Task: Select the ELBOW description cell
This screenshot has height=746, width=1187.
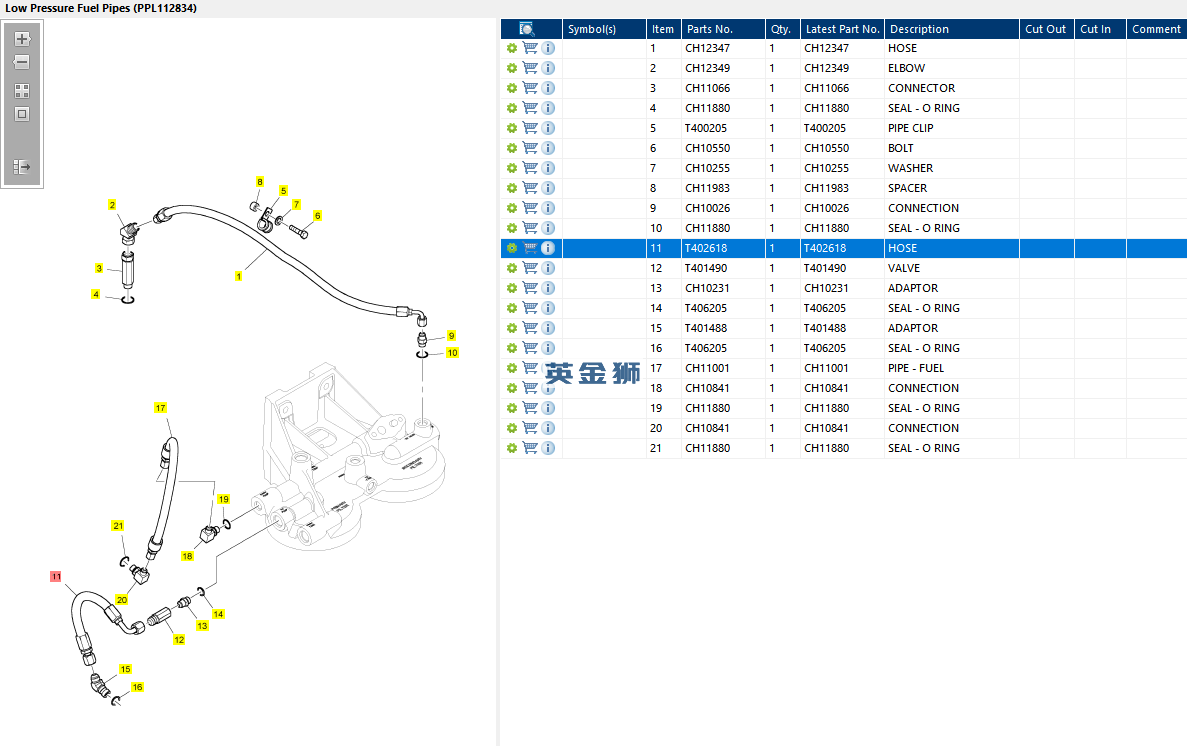Action: pyautogui.click(x=952, y=68)
